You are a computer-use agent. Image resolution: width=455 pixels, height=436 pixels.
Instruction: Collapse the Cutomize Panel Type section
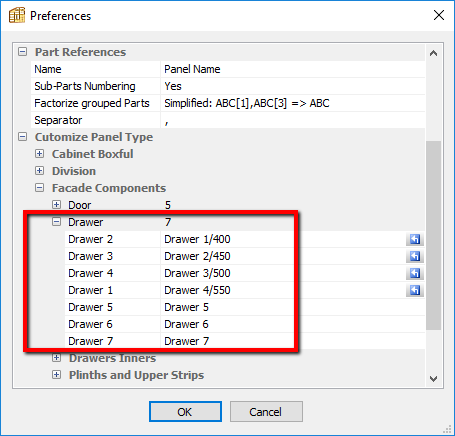22,137
